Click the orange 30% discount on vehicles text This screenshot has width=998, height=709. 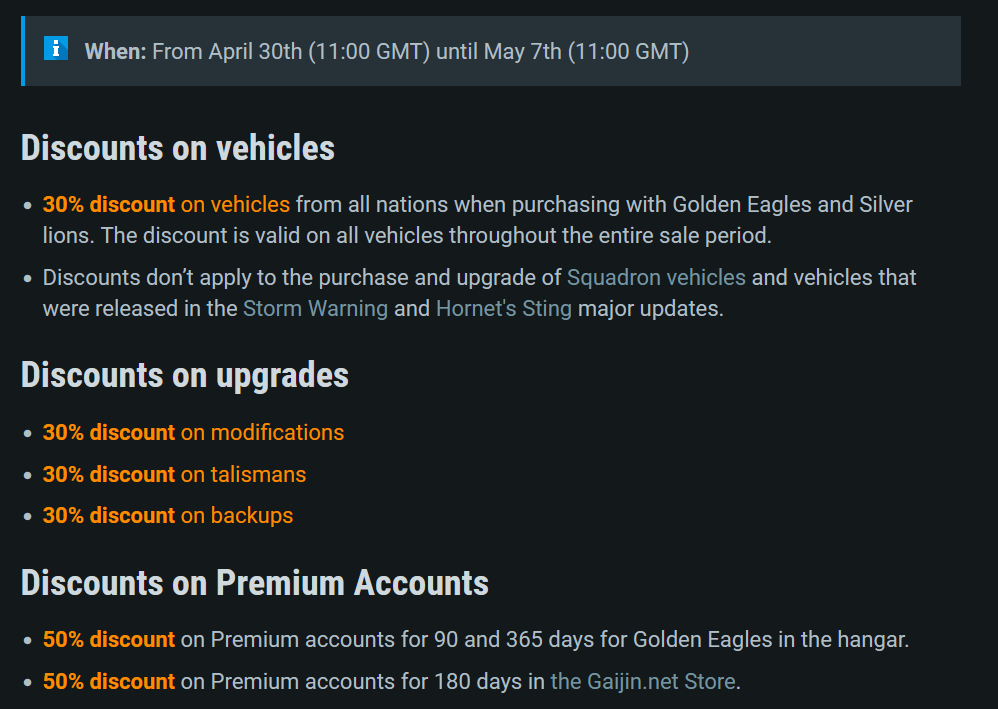click(166, 204)
